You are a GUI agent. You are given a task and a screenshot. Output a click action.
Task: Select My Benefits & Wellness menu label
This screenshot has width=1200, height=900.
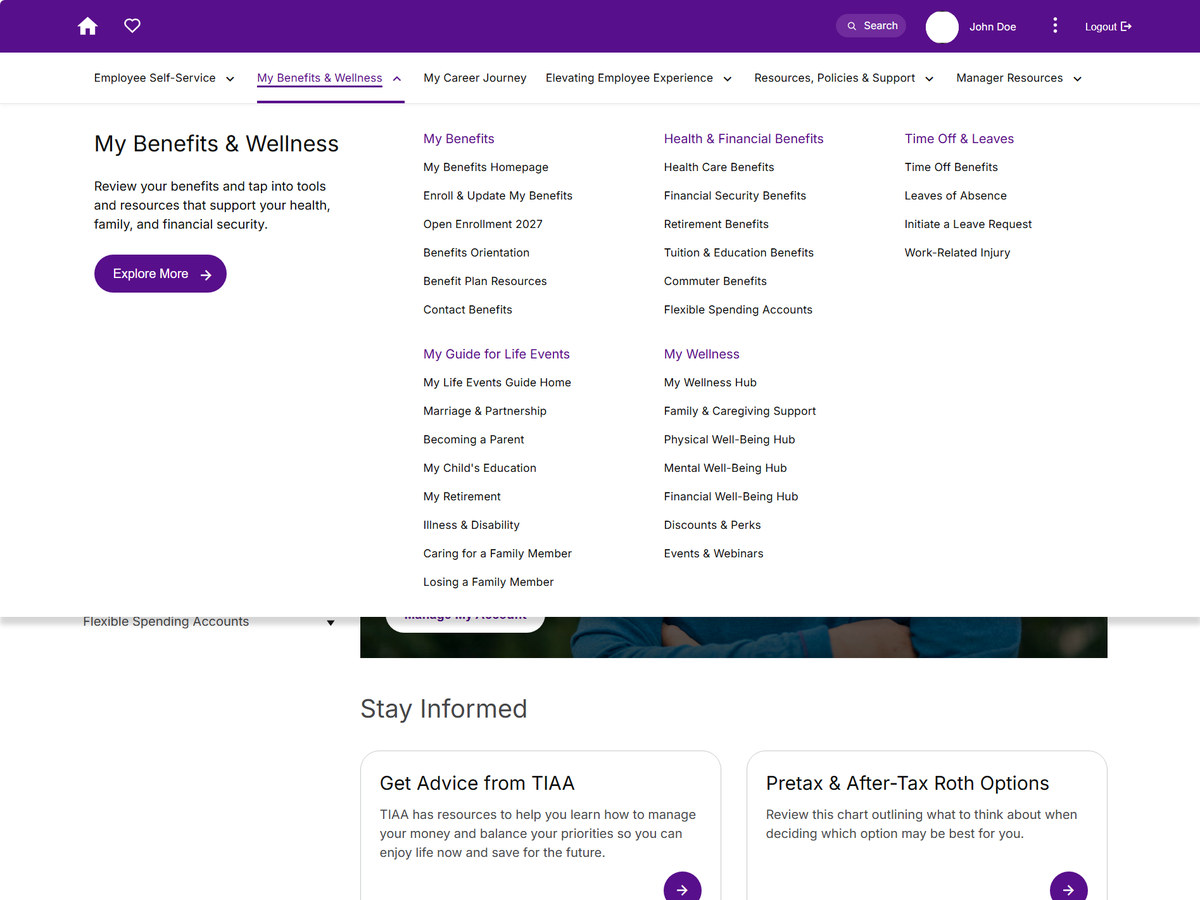(319, 78)
